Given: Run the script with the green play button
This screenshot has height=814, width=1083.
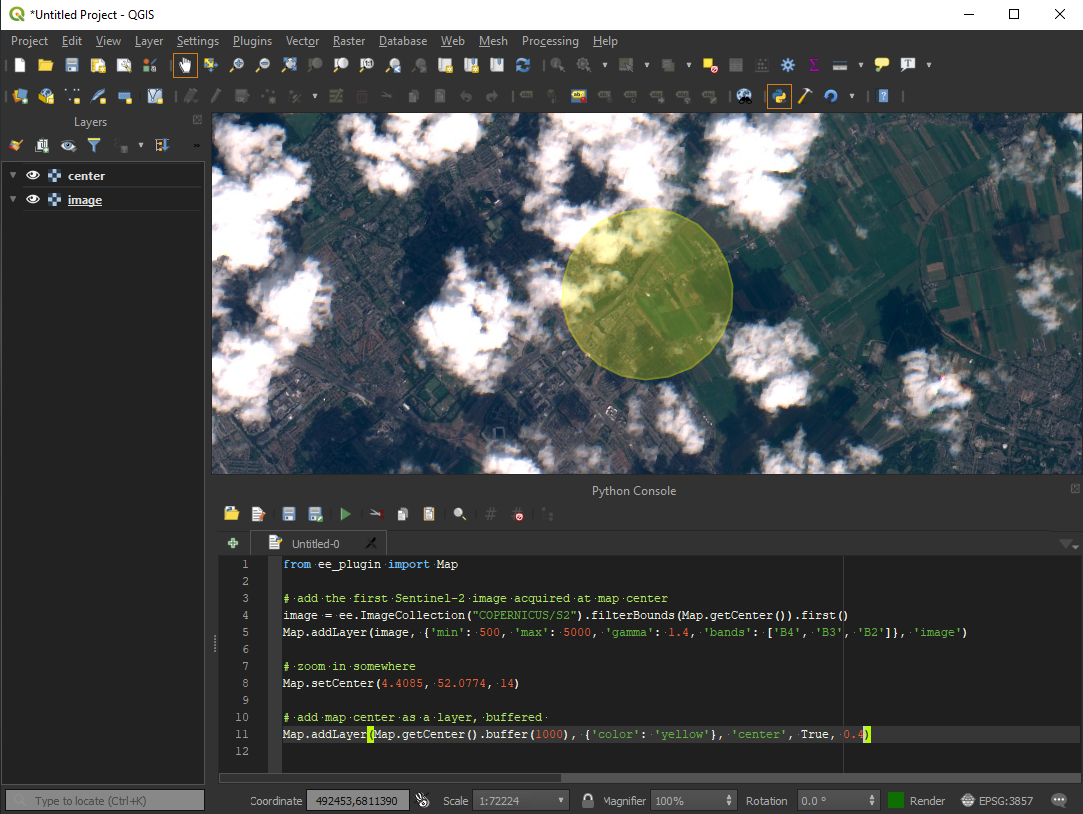Looking at the screenshot, I should click(x=345, y=514).
